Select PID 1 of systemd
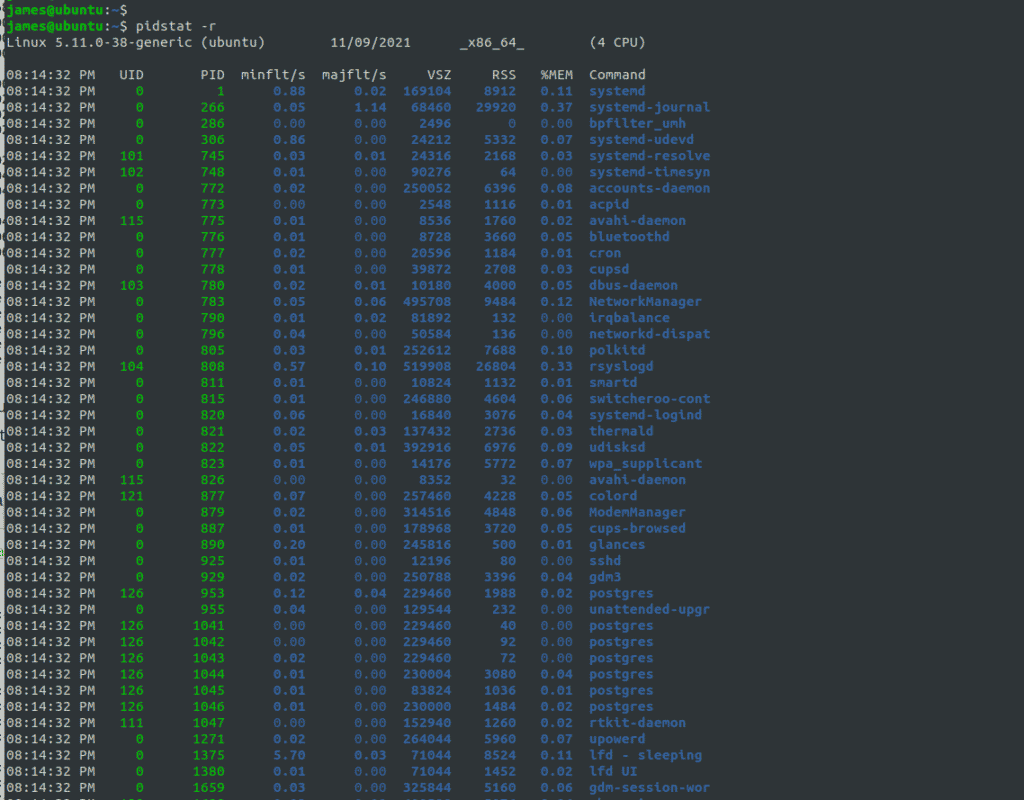Viewport: 1024px width, 800px height. [222, 90]
